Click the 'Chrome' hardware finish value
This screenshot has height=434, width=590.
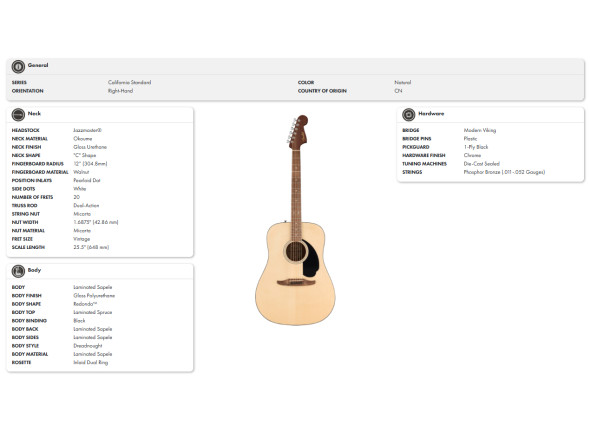tap(472, 155)
